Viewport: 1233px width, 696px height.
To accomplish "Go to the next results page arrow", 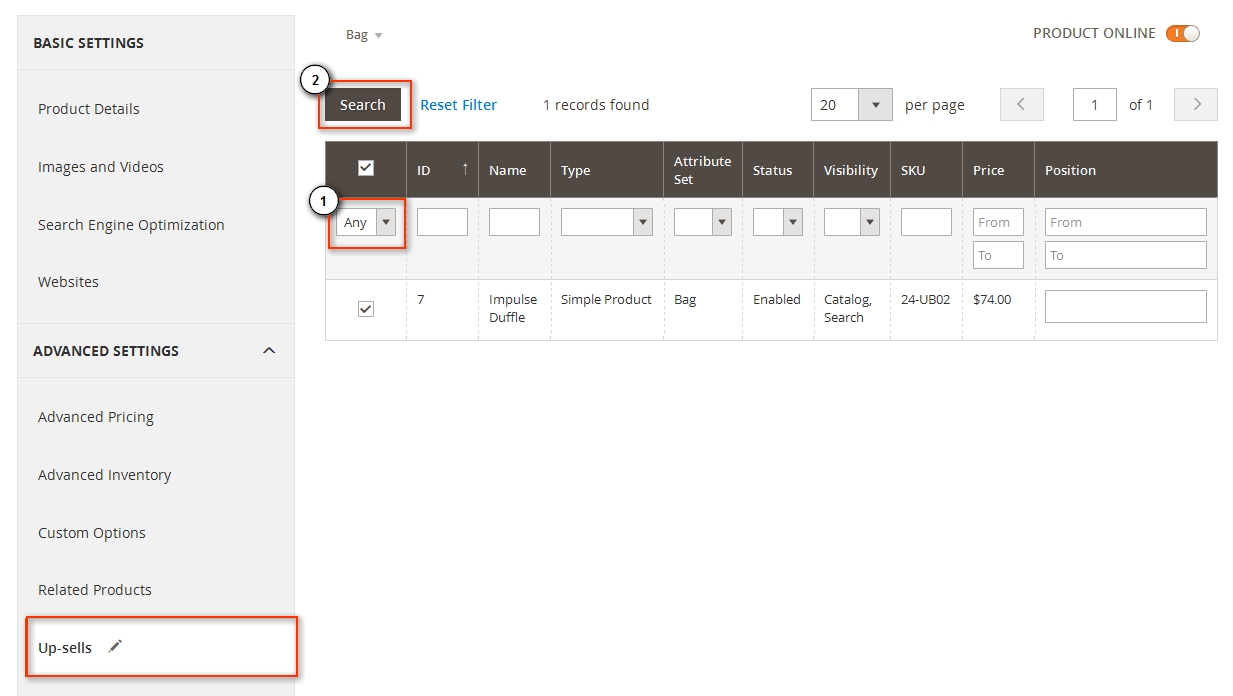I will 1195,104.
